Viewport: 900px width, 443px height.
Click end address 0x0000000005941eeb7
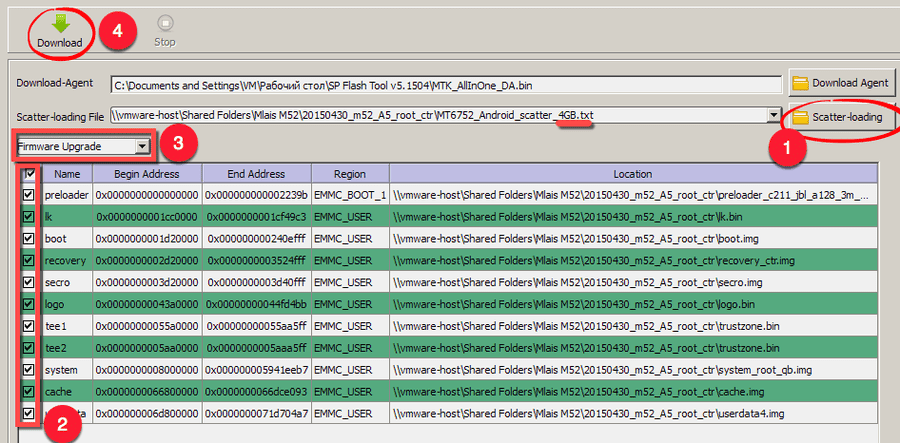[x=257, y=370]
